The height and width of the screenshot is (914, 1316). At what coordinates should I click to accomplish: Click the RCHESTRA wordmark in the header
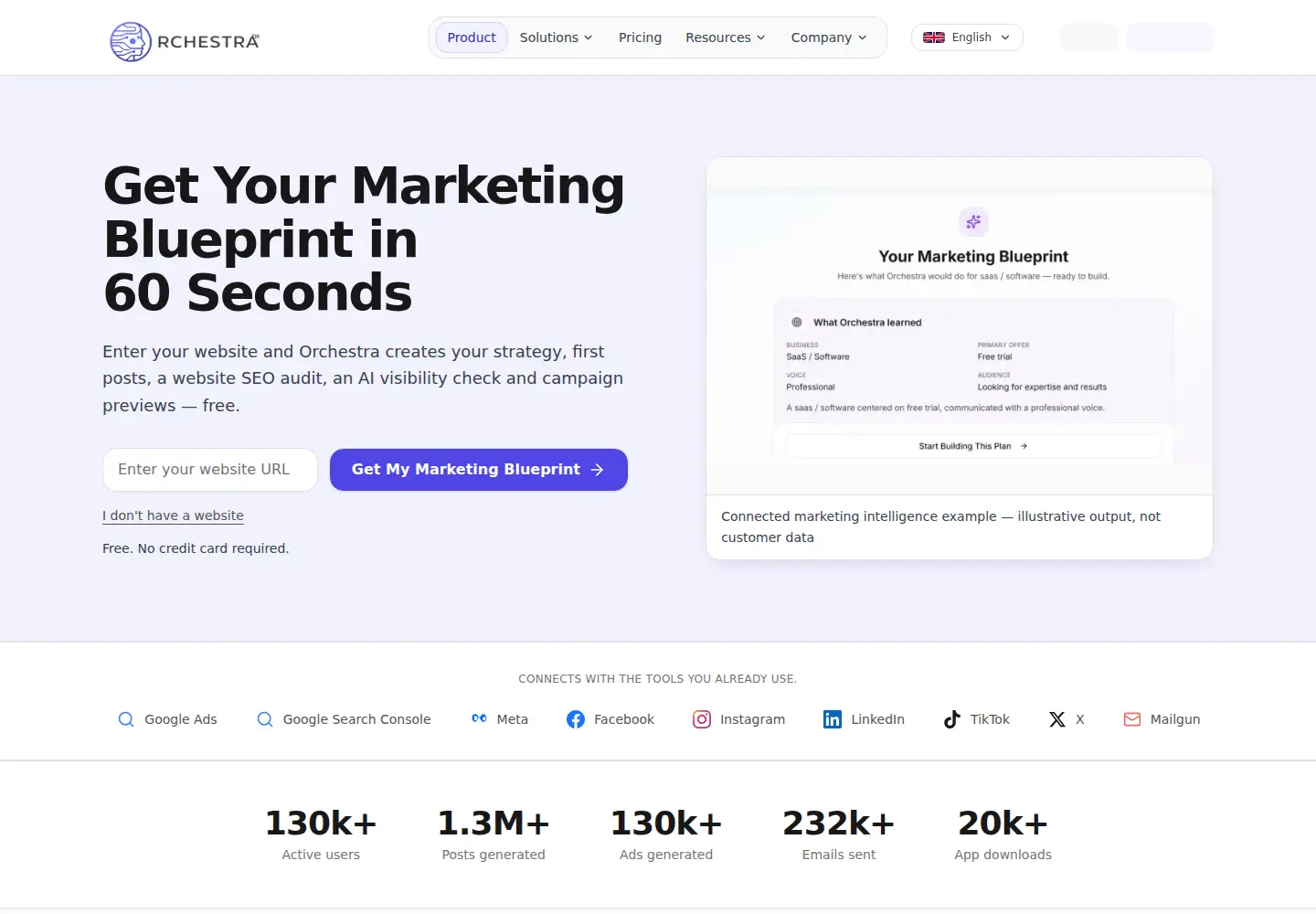208,41
